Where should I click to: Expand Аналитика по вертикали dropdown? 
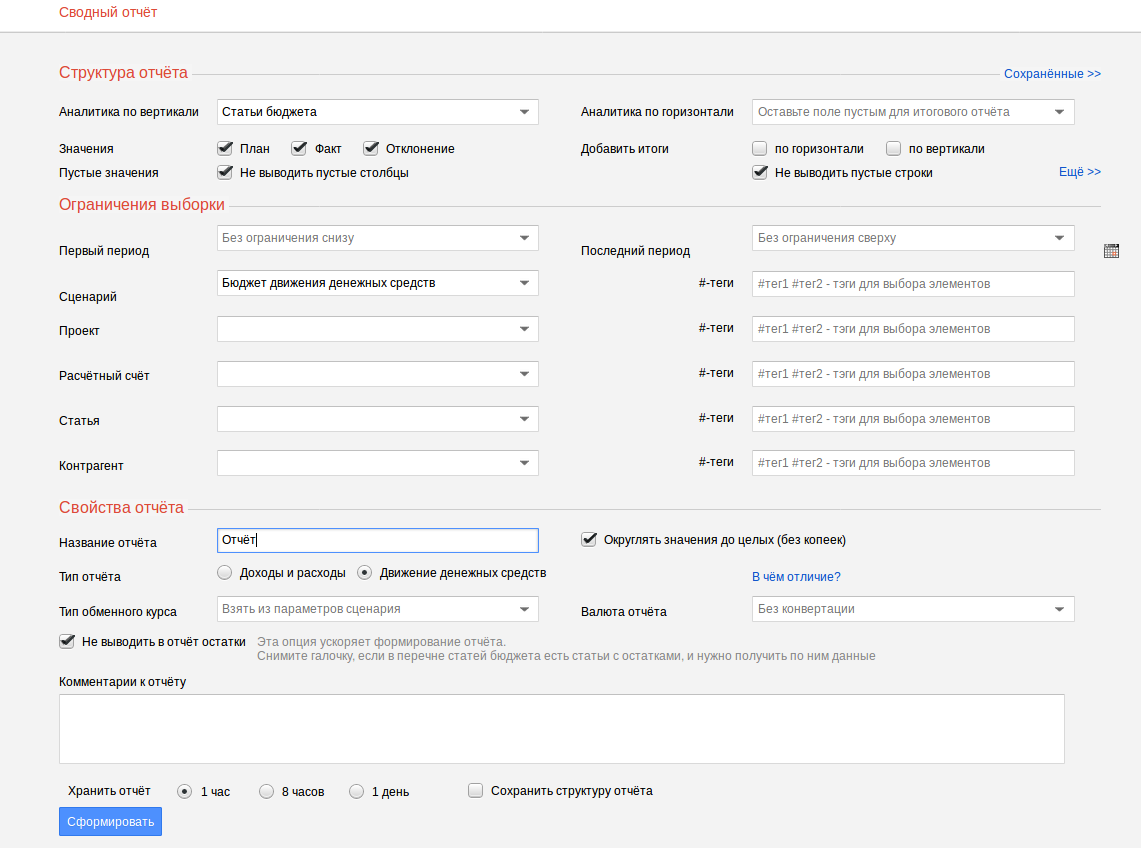click(378, 112)
